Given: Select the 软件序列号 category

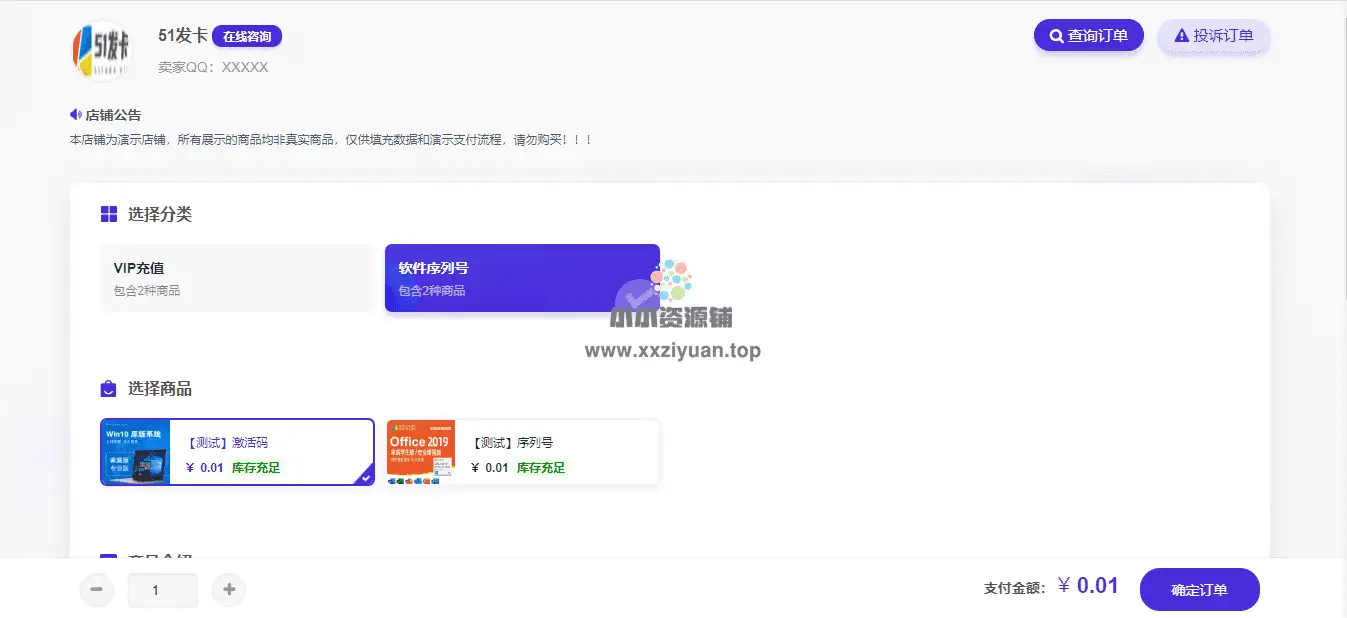Looking at the screenshot, I should pos(521,278).
